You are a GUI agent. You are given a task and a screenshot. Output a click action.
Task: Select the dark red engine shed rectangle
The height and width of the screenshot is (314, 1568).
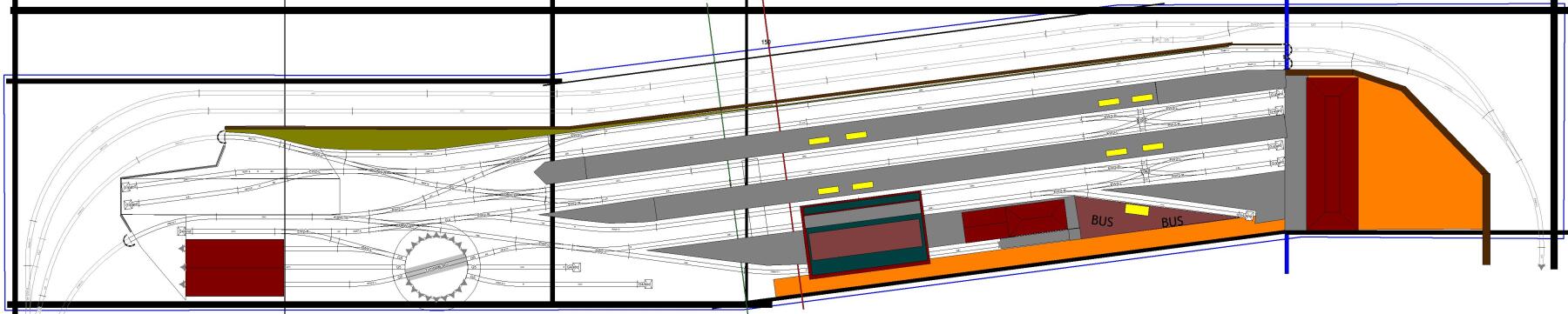235,268
